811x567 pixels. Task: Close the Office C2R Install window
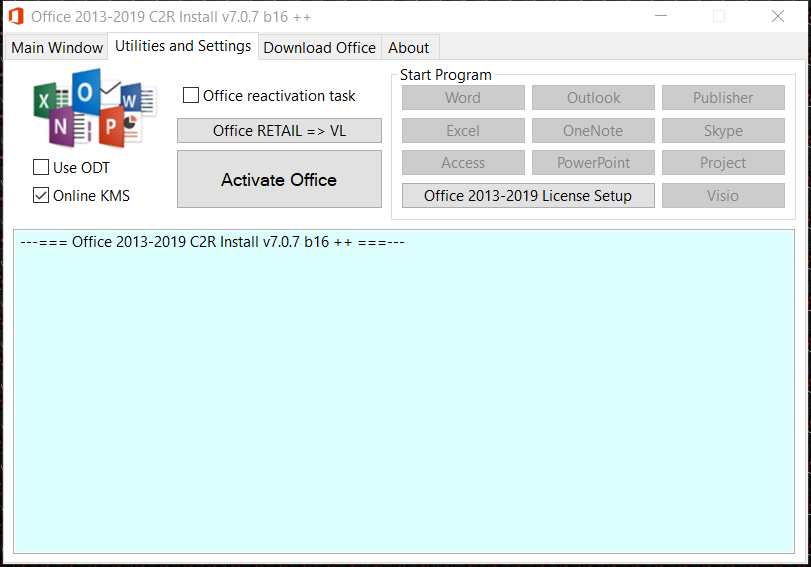pos(777,16)
